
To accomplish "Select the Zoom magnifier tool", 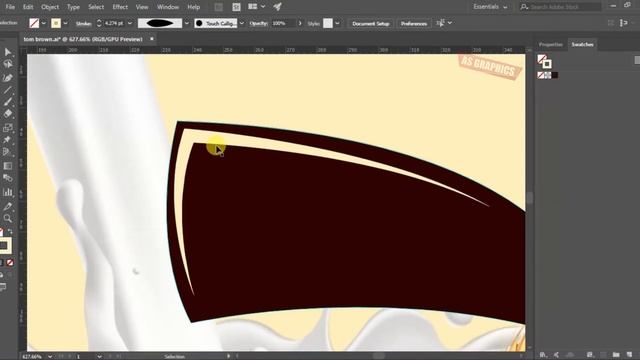I will pyautogui.click(x=7, y=218).
